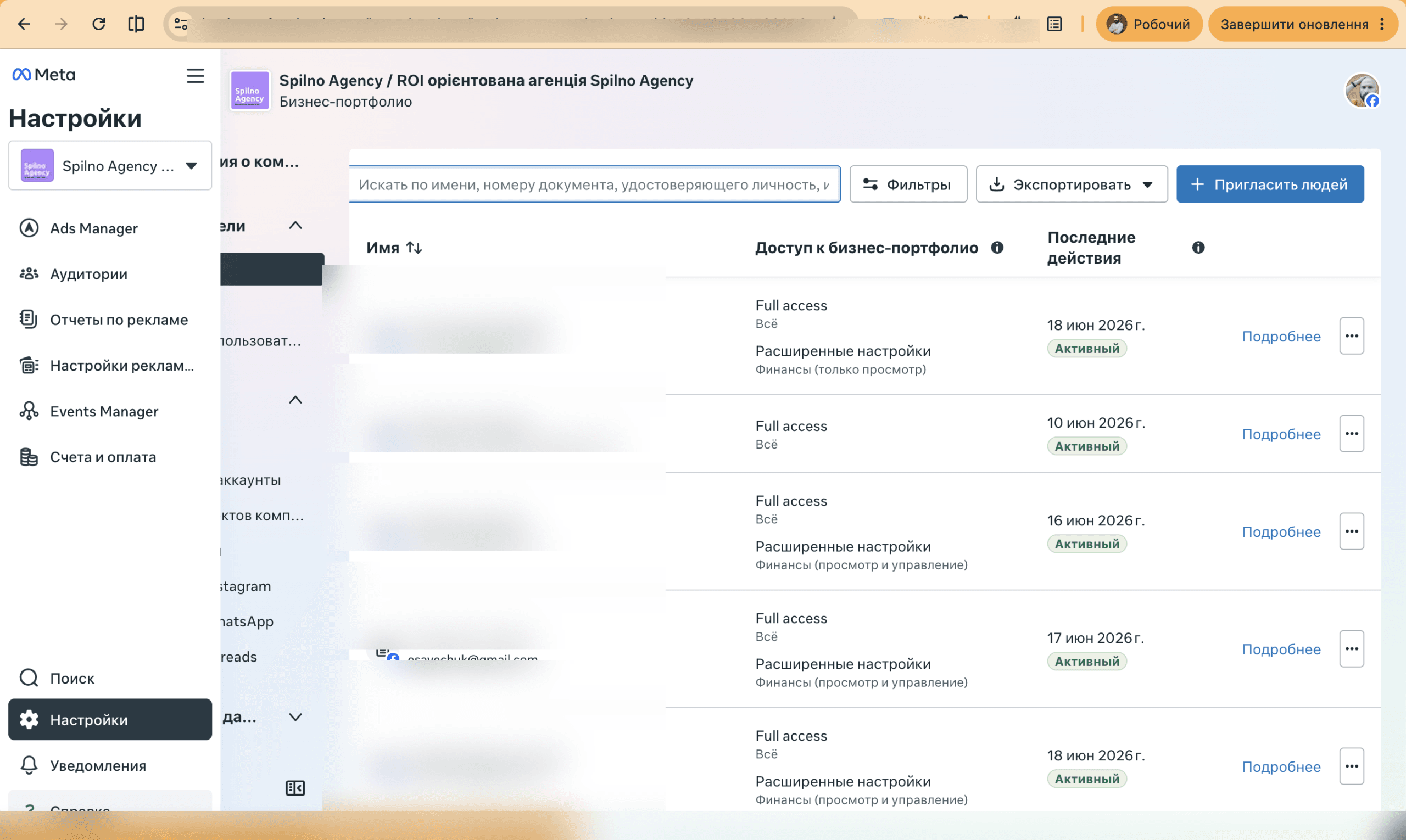Viewport: 1406px width, 840px height.
Task: Reload the page
Action: pyautogui.click(x=99, y=24)
